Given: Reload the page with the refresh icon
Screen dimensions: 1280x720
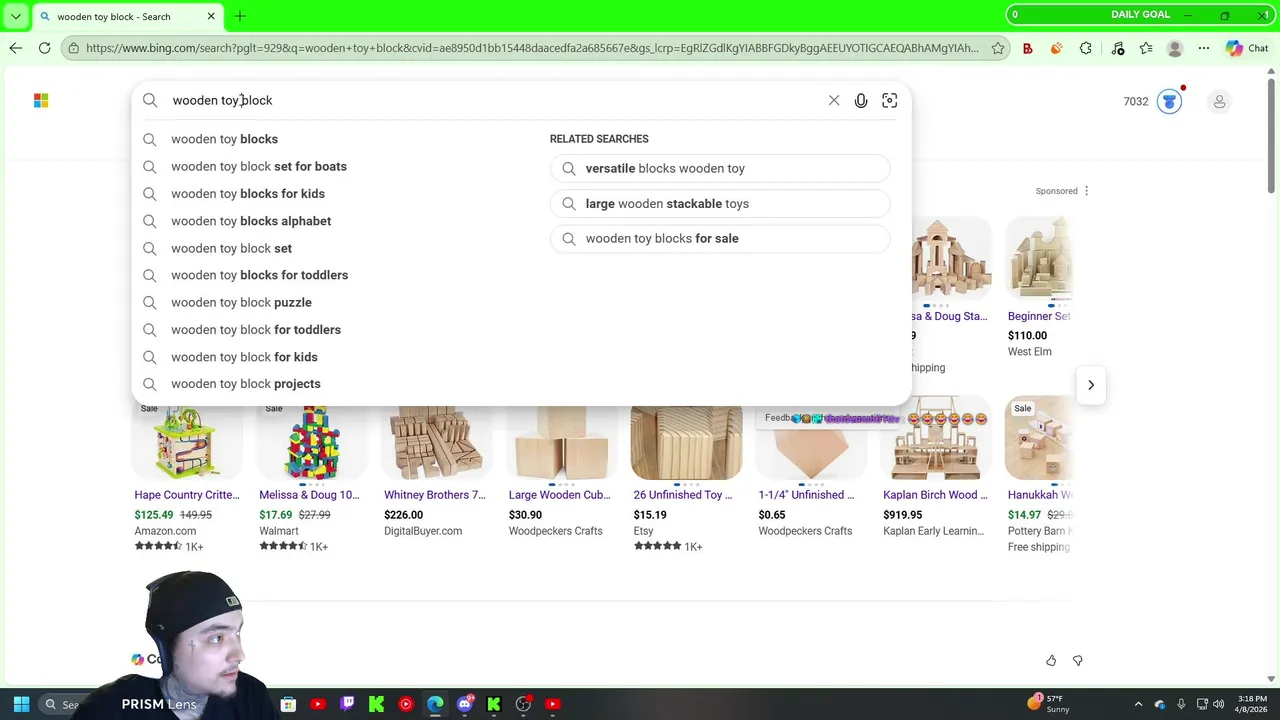Looking at the screenshot, I should 45,48.
